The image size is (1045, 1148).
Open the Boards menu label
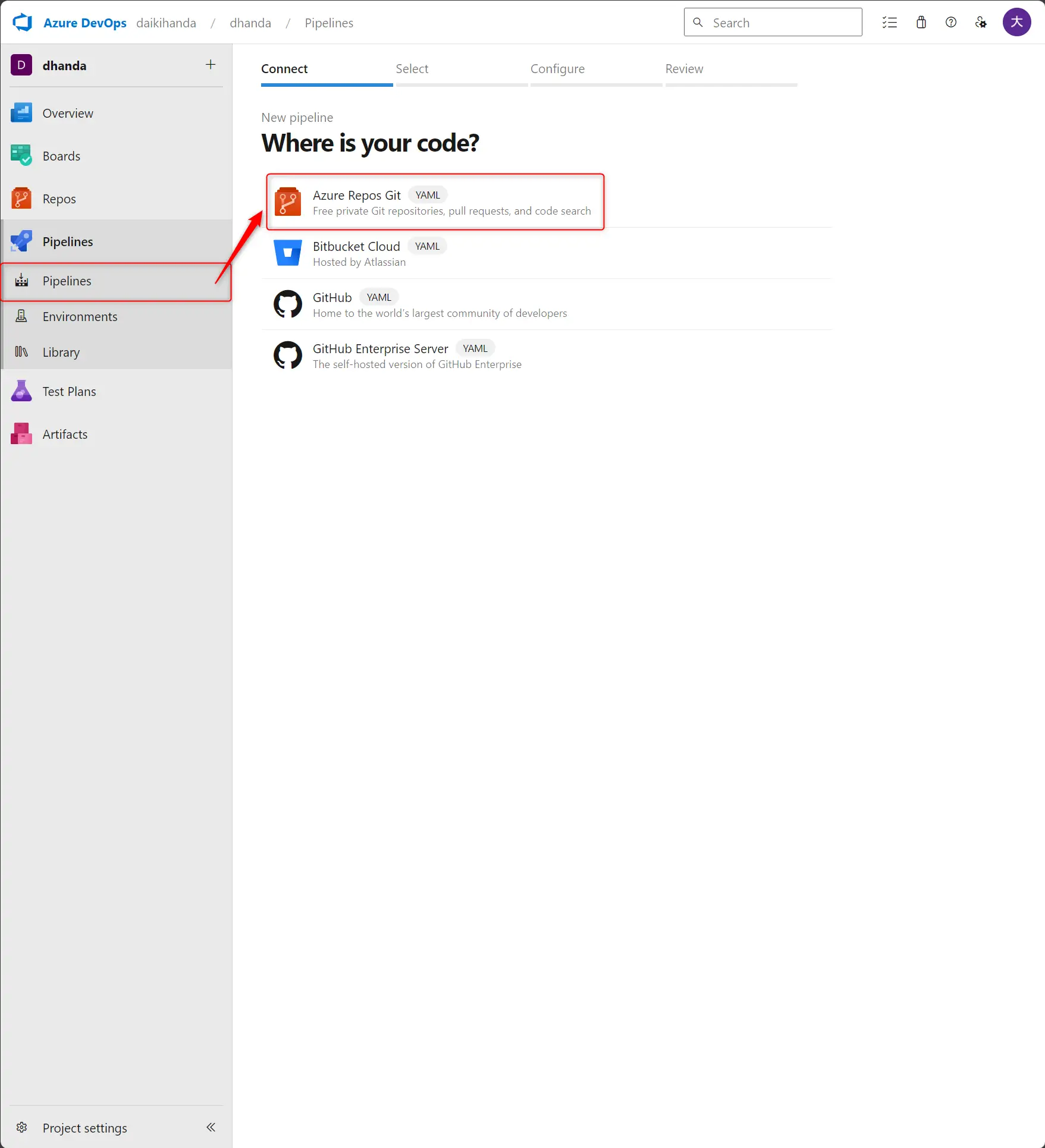point(61,156)
